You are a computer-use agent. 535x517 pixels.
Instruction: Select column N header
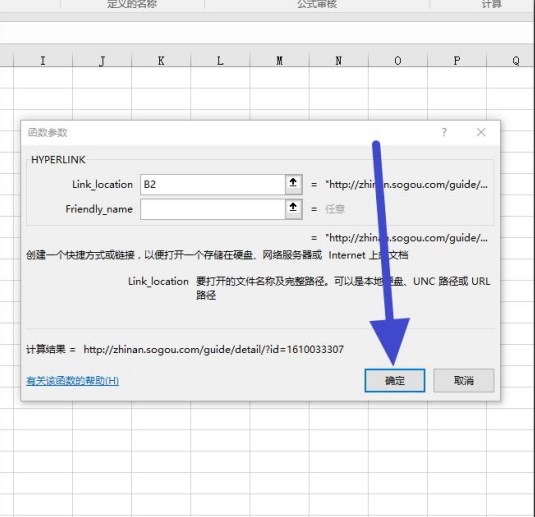[338, 60]
